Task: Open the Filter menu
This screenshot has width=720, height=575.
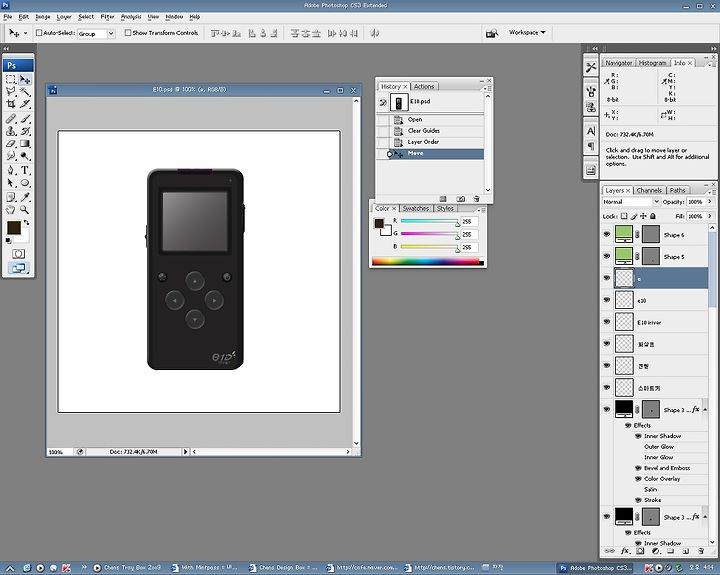Action: point(107,17)
